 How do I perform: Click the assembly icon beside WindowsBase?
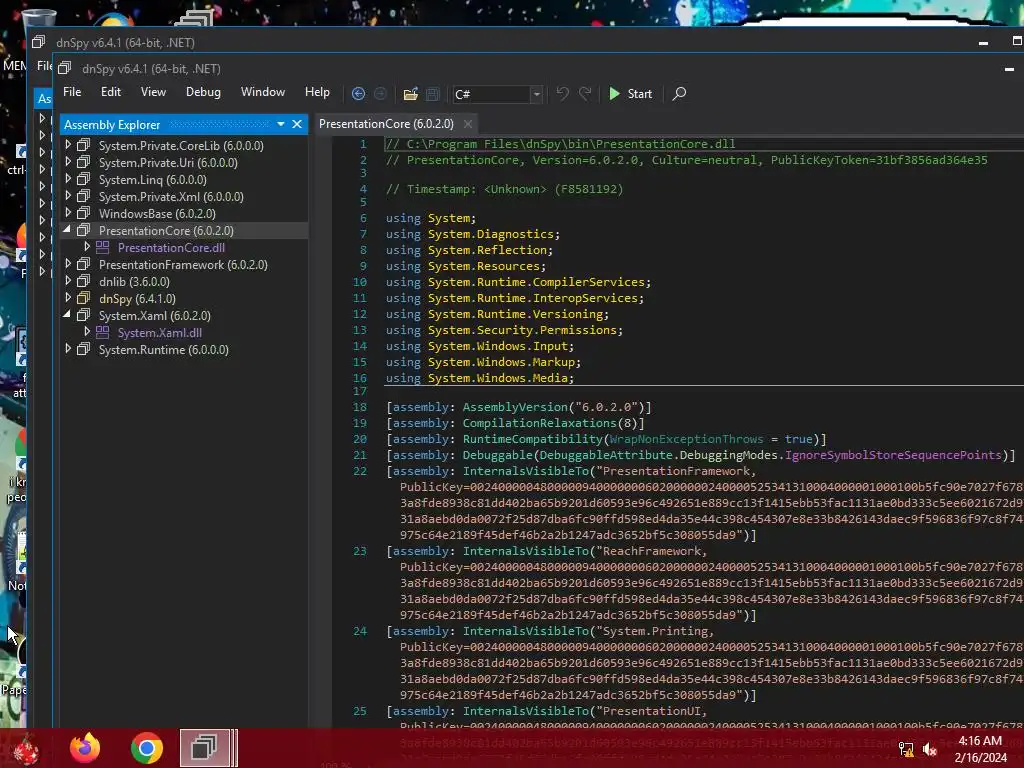[x=84, y=213]
